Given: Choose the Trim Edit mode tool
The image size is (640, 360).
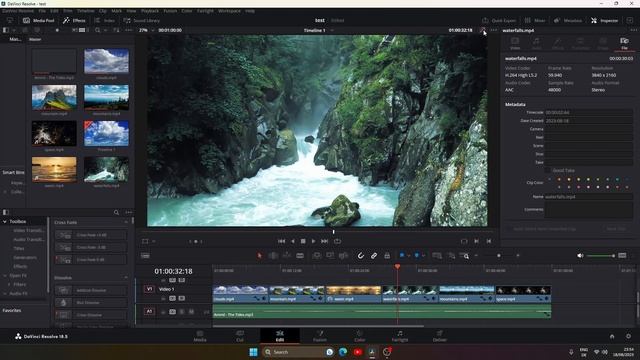Looking at the screenshot, I should point(273,256).
